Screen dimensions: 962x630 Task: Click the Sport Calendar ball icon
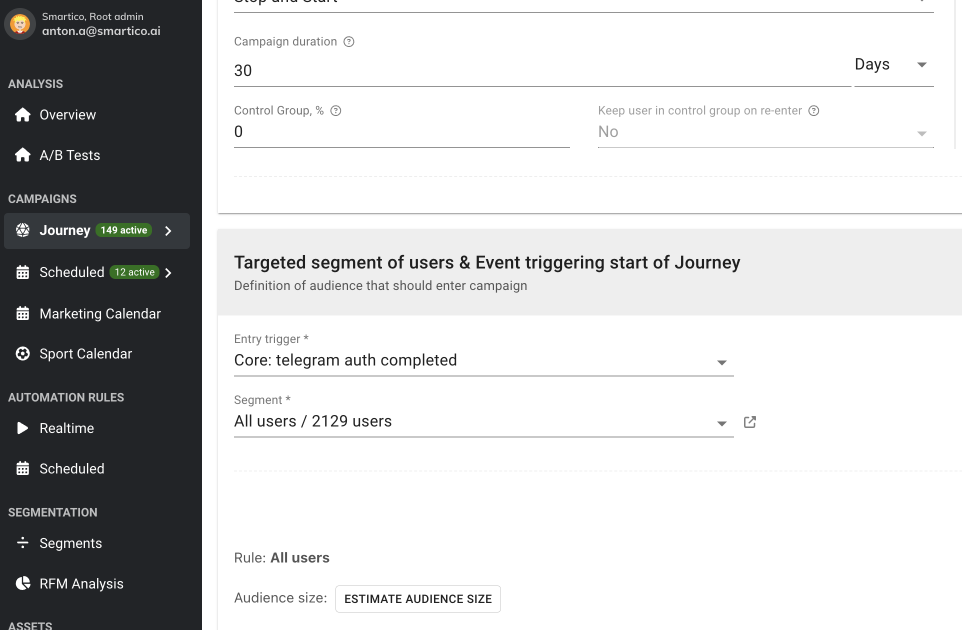(x=23, y=354)
